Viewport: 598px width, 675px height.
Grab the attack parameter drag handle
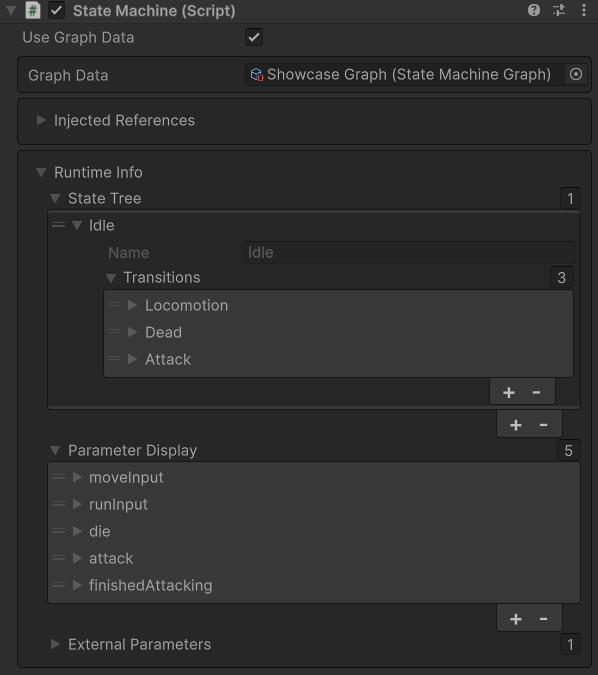58,557
